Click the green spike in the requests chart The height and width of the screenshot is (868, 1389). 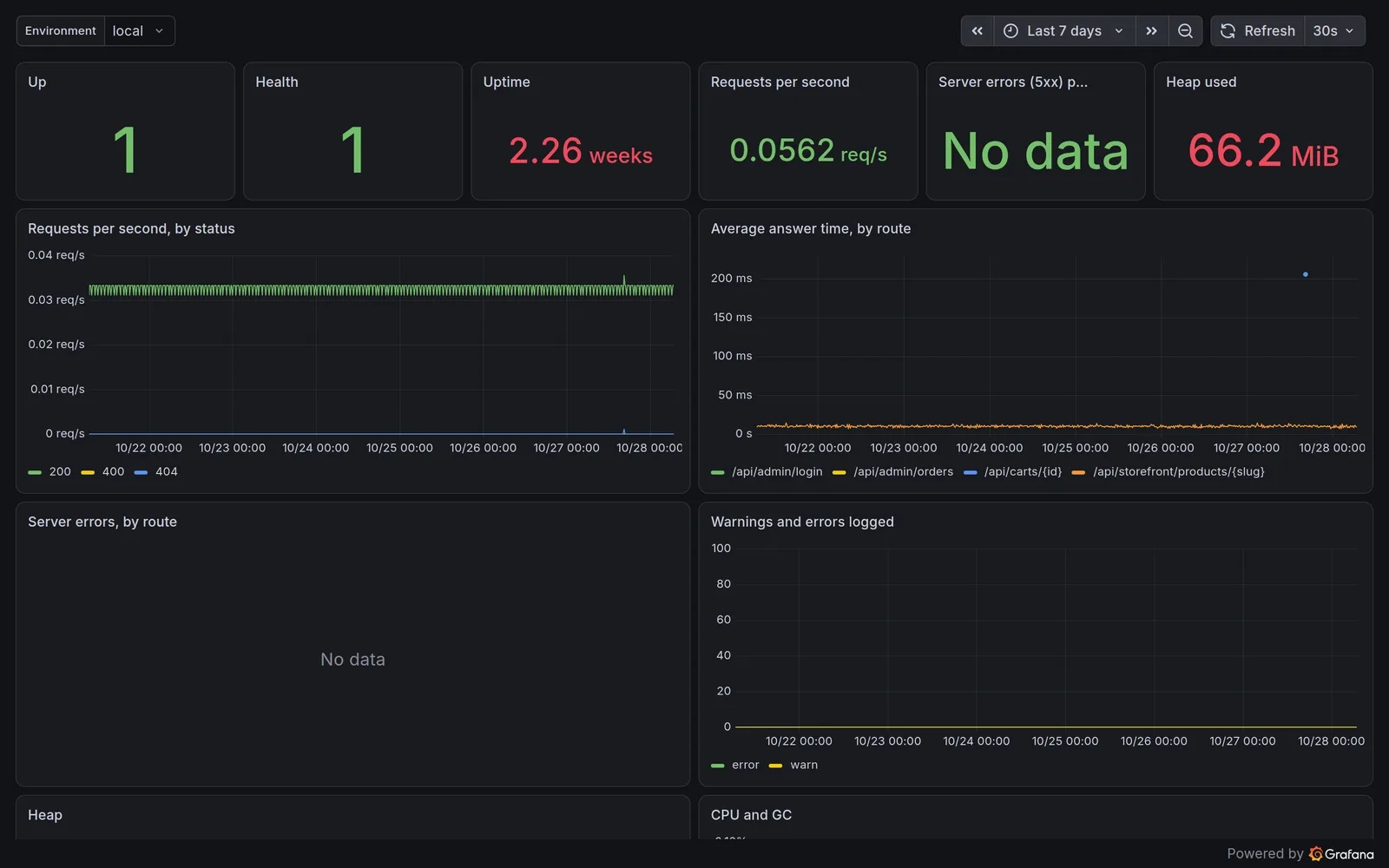pyautogui.click(x=624, y=279)
